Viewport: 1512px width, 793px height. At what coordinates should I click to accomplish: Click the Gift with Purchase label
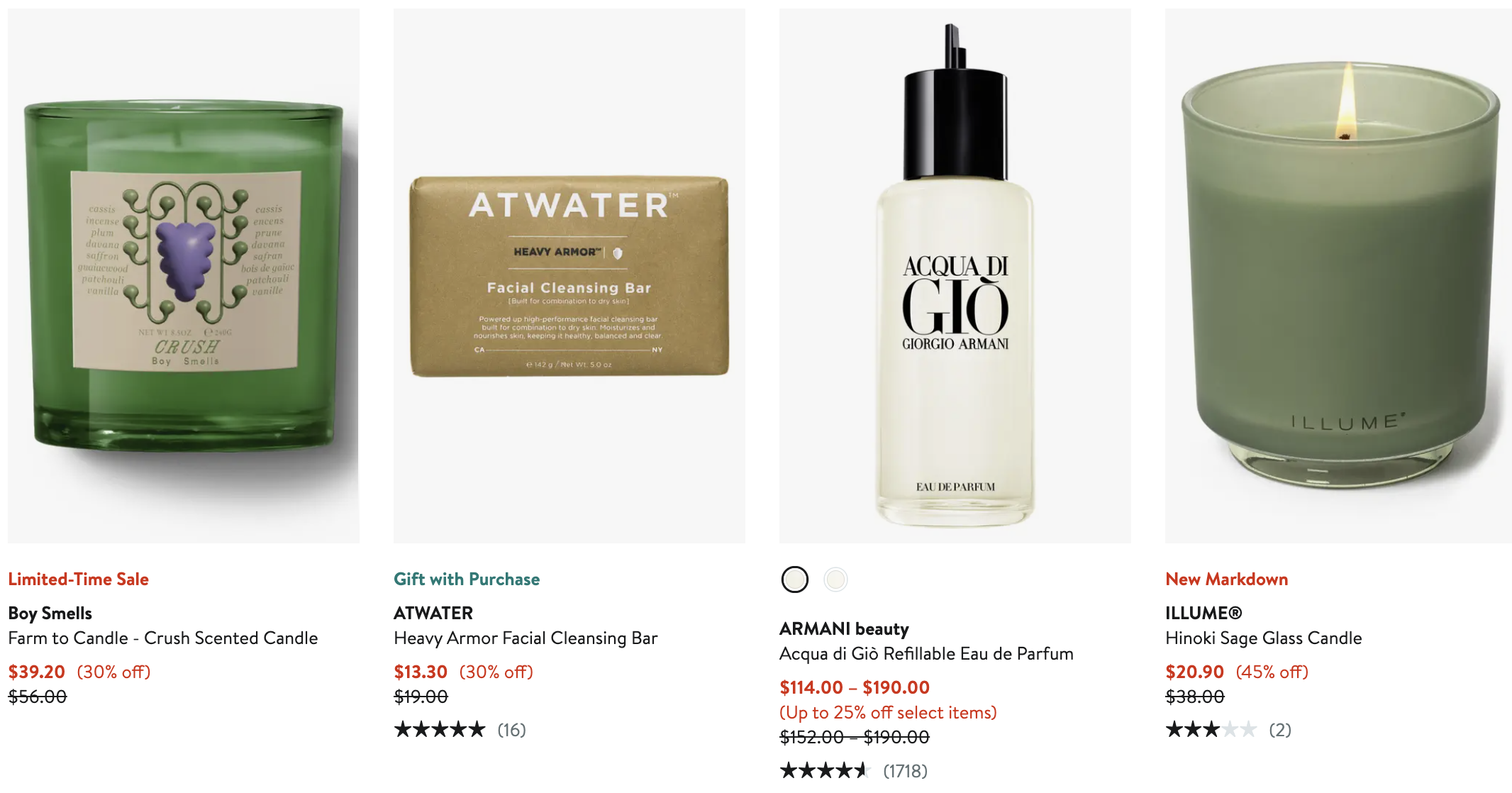pyautogui.click(x=467, y=579)
